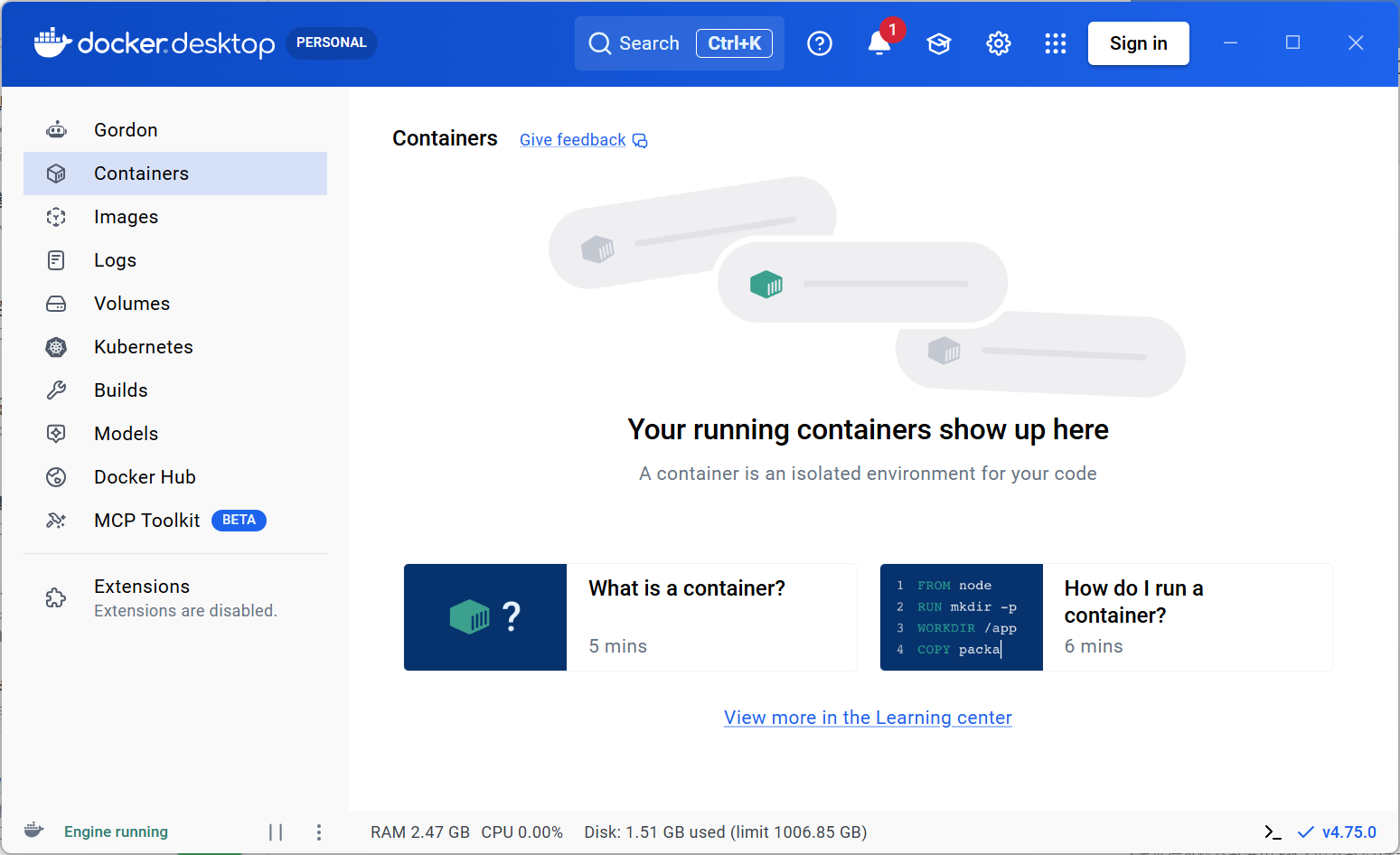Click the Ctrl+K shortcut badge
The height and width of the screenshot is (855, 1400).
[734, 43]
